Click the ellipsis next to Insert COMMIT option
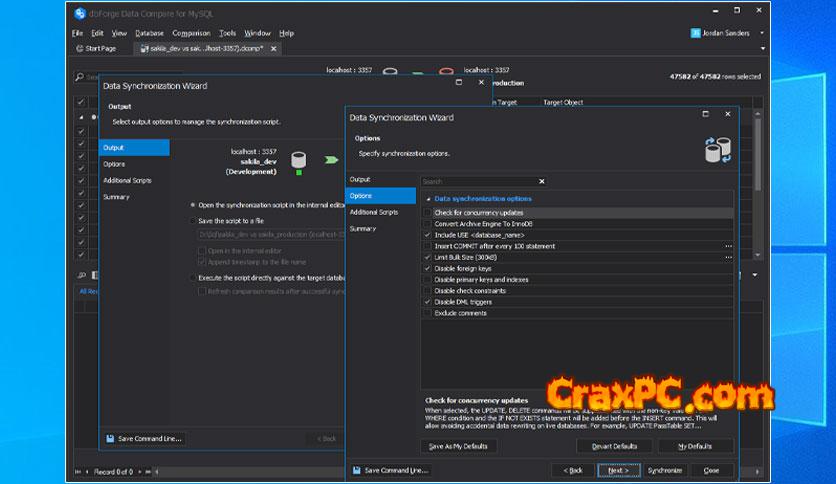The image size is (836, 484). (x=728, y=246)
